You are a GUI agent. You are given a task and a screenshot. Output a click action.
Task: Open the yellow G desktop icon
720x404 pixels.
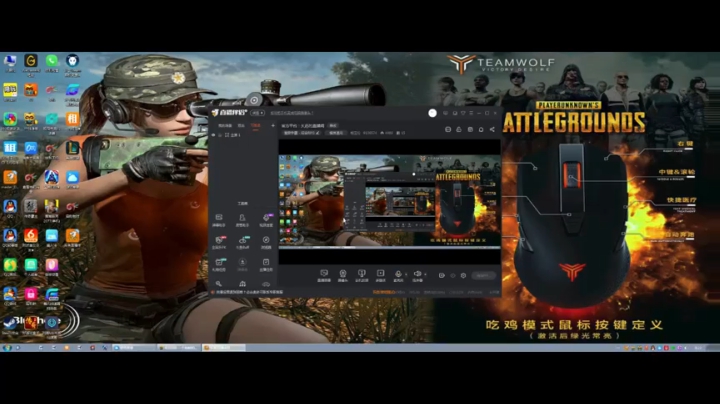(31, 61)
